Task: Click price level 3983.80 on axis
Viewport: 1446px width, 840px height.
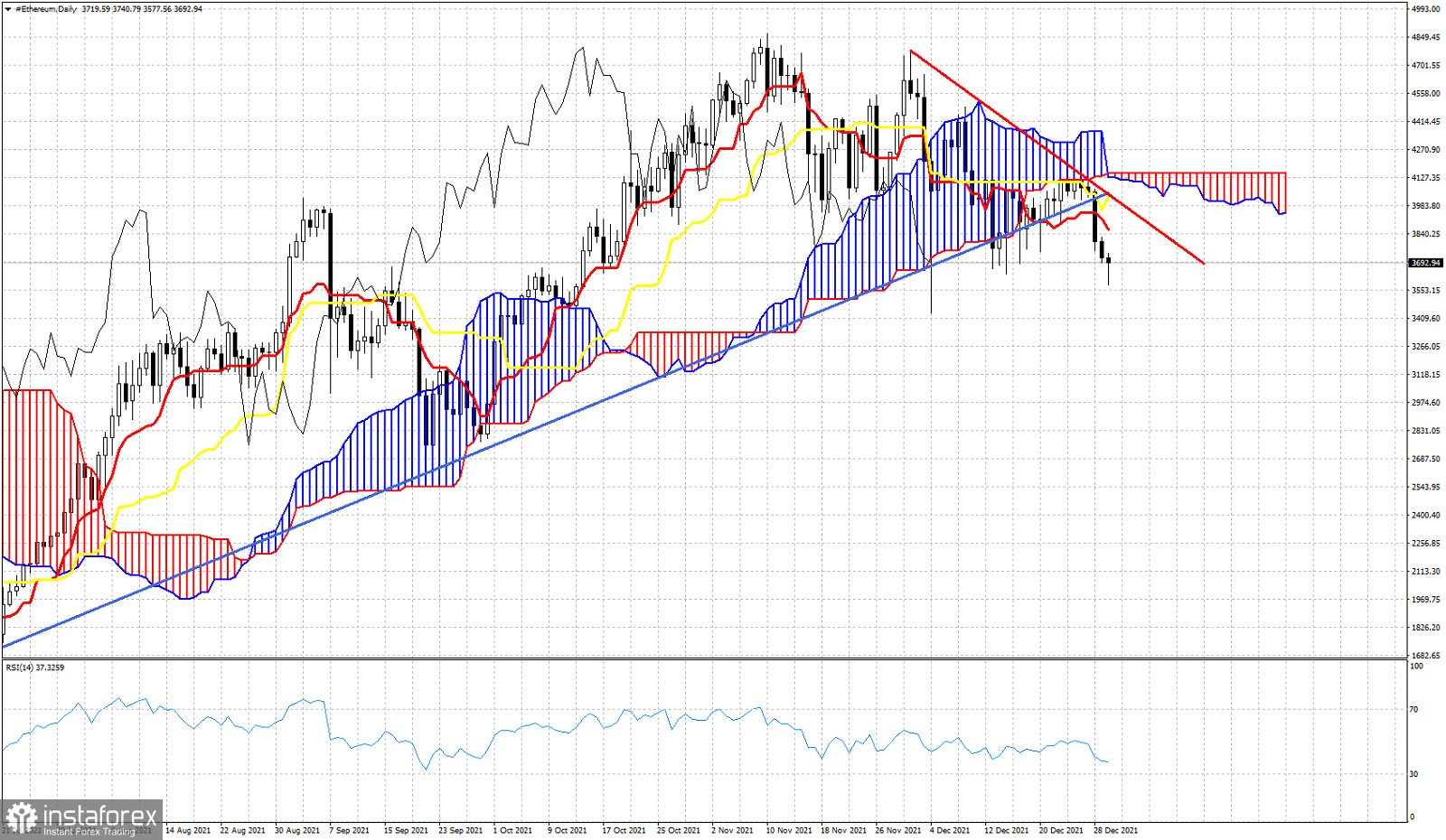Action: pos(1426,206)
